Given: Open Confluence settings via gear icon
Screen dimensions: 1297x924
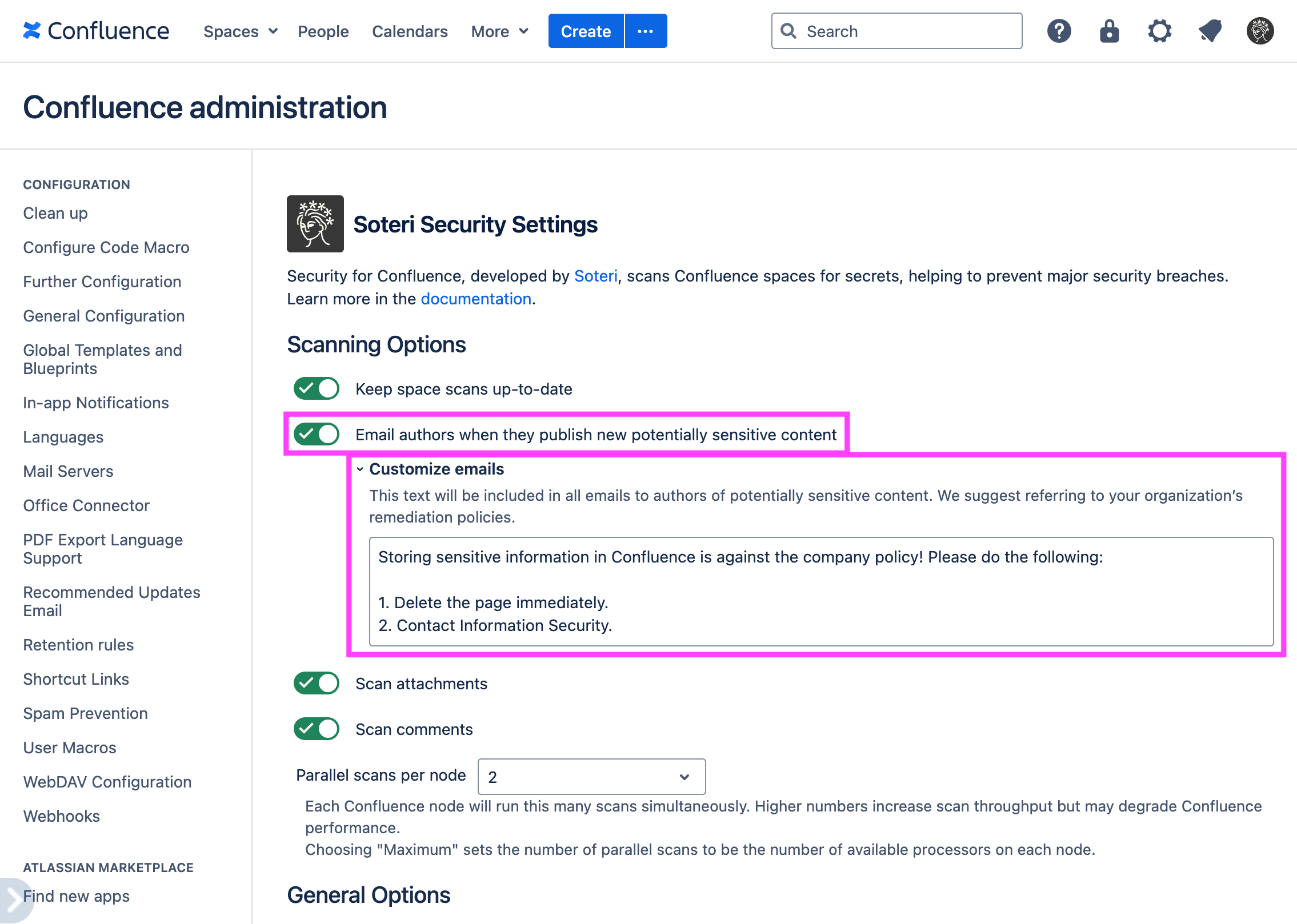Looking at the screenshot, I should click(x=1159, y=31).
